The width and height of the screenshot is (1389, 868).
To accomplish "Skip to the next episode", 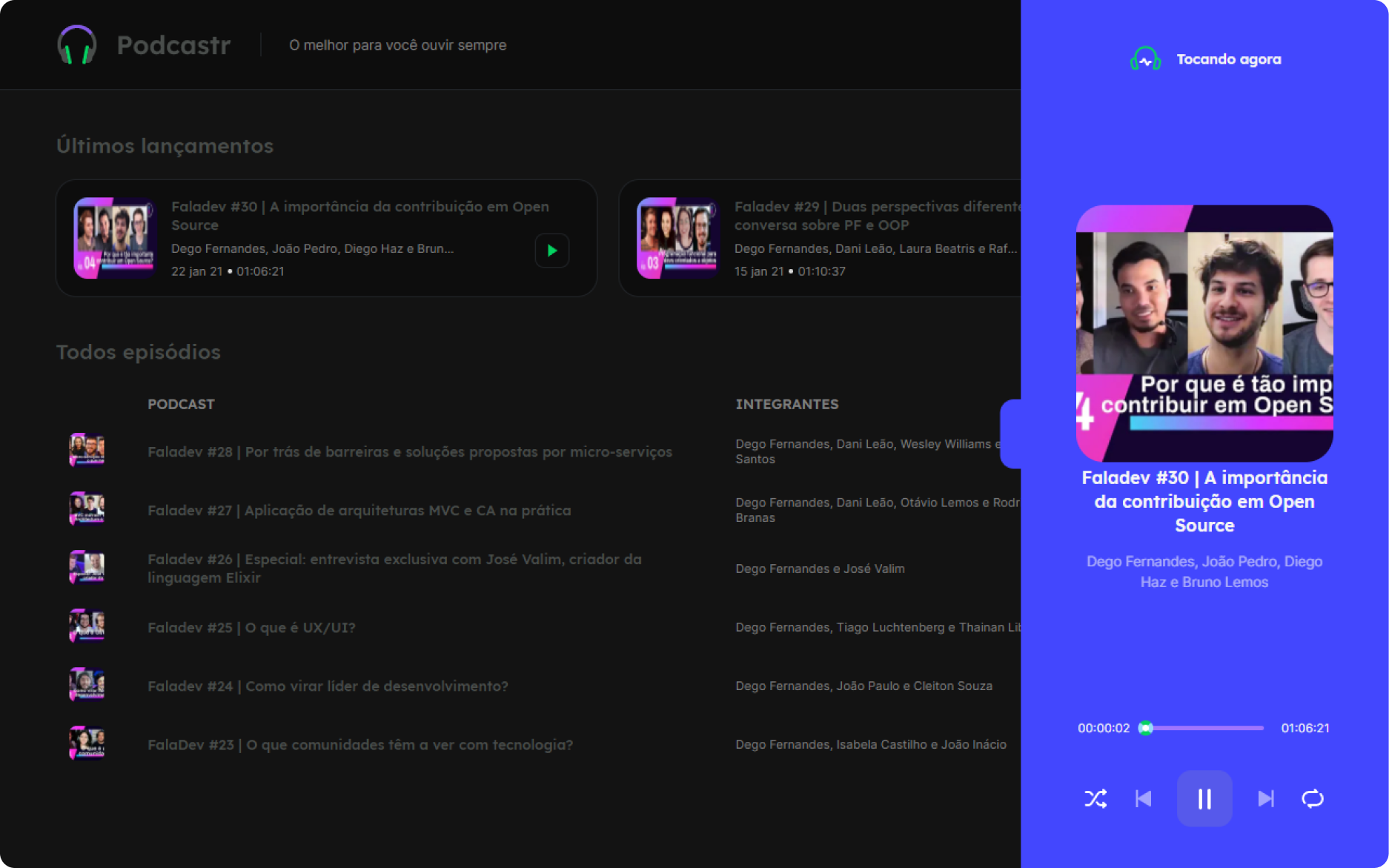I will 1267,798.
